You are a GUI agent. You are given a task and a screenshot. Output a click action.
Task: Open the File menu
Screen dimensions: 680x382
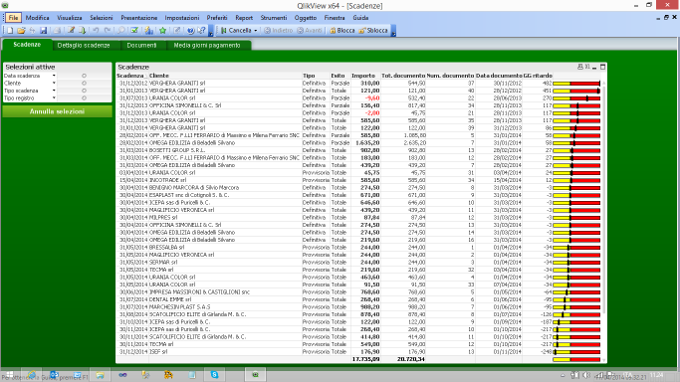pos(13,18)
